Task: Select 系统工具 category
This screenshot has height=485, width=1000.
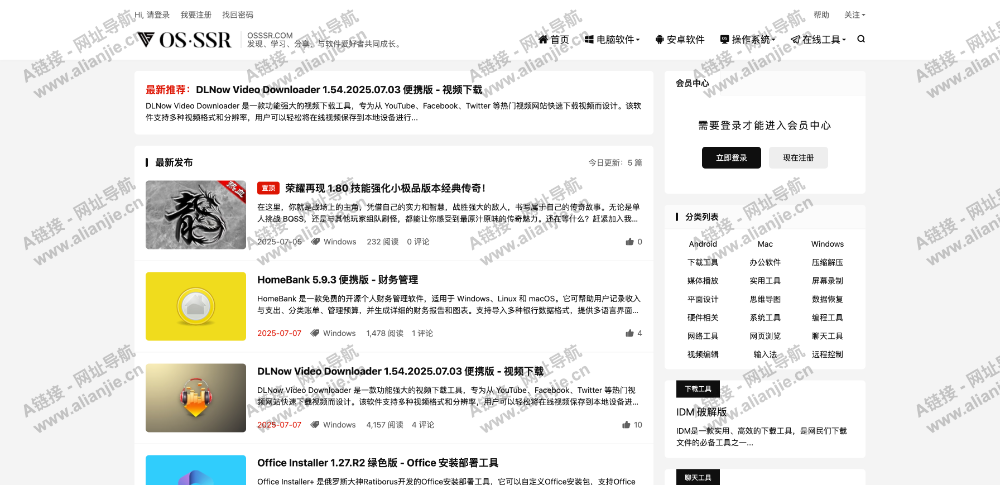Action: pyautogui.click(x=765, y=318)
